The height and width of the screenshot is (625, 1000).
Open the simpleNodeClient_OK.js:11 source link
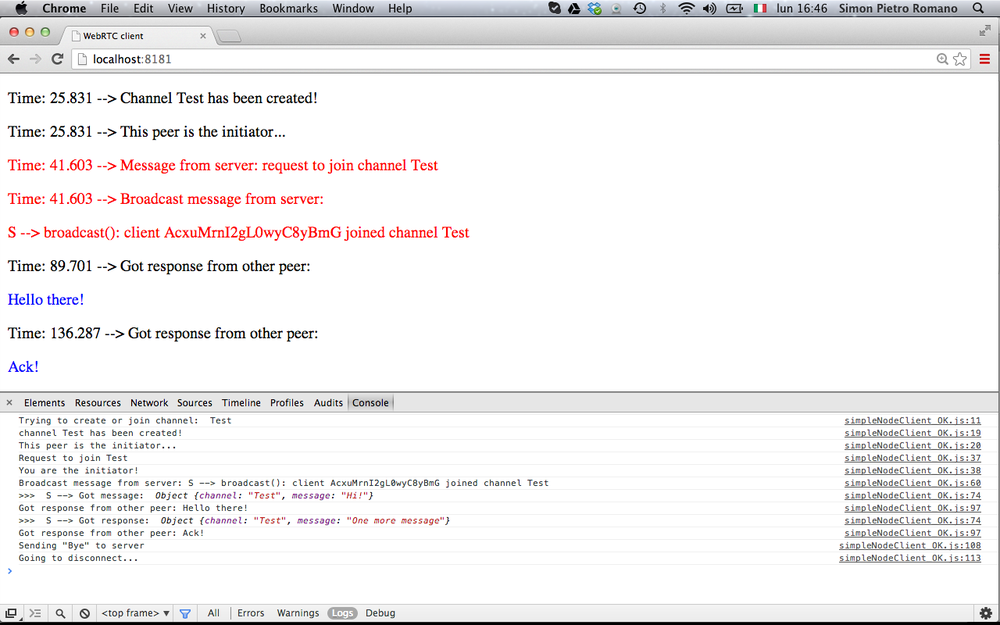(x=912, y=421)
